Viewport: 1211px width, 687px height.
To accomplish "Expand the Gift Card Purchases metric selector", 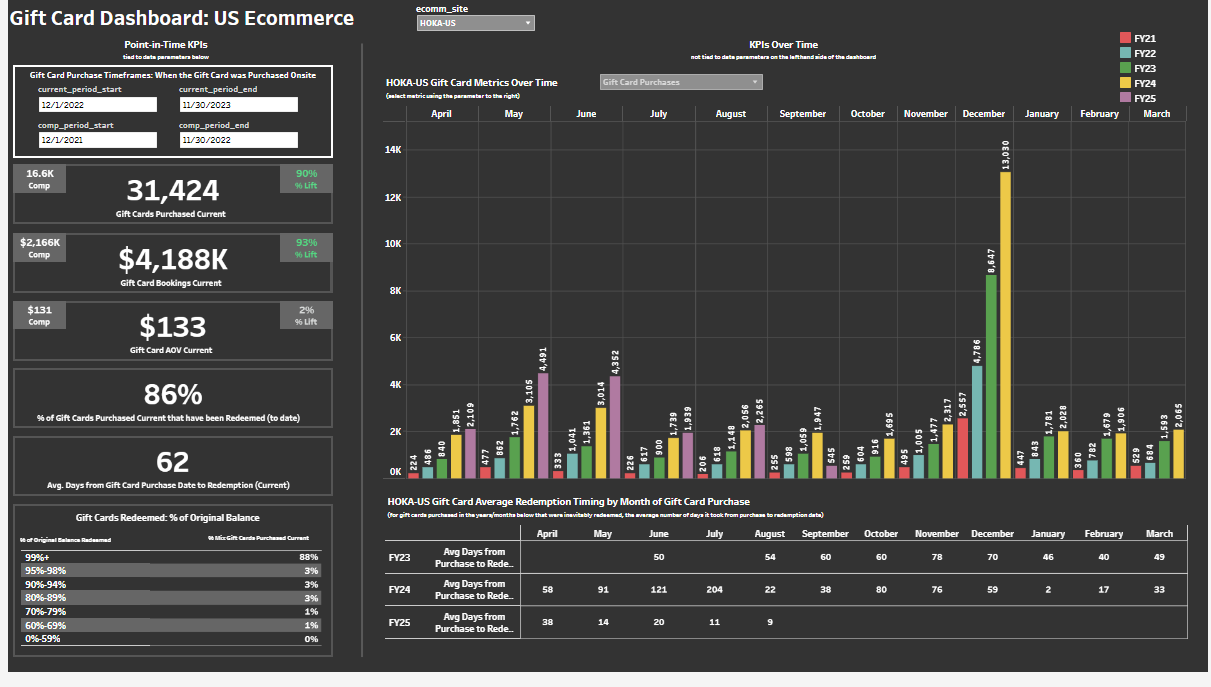I will pos(680,82).
